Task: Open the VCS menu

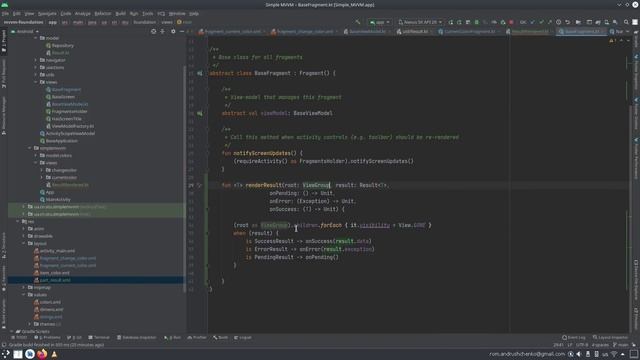Action: pyautogui.click(x=161, y=13)
